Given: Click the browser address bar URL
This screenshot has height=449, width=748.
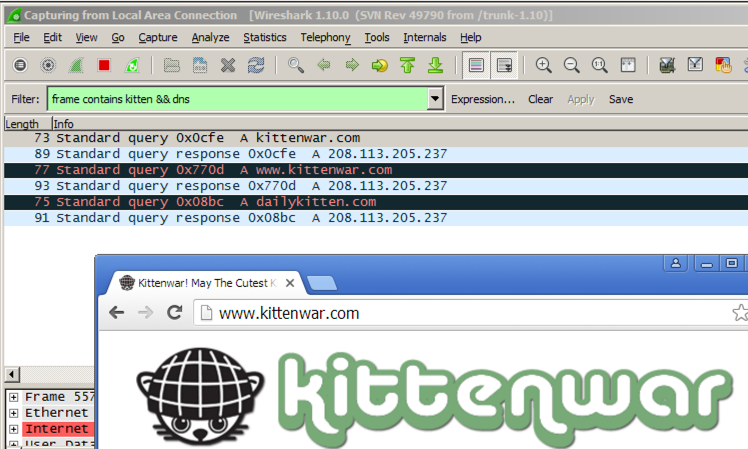Looking at the screenshot, I should click(x=289, y=313).
